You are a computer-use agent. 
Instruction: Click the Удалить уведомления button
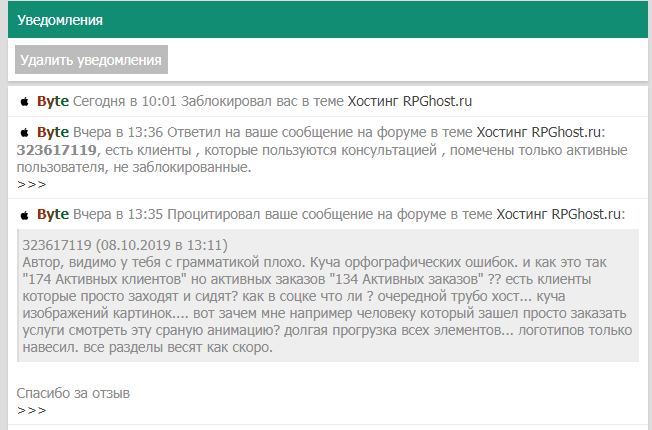(x=91, y=59)
